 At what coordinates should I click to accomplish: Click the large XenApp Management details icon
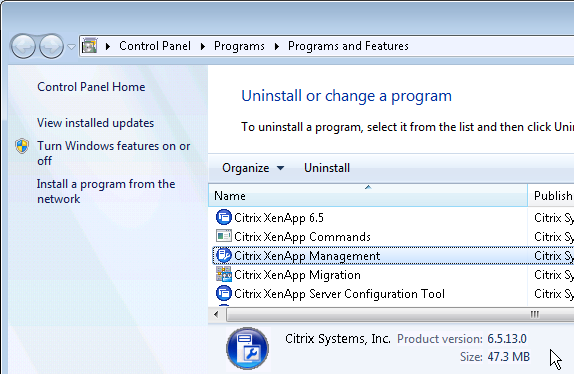(247, 348)
